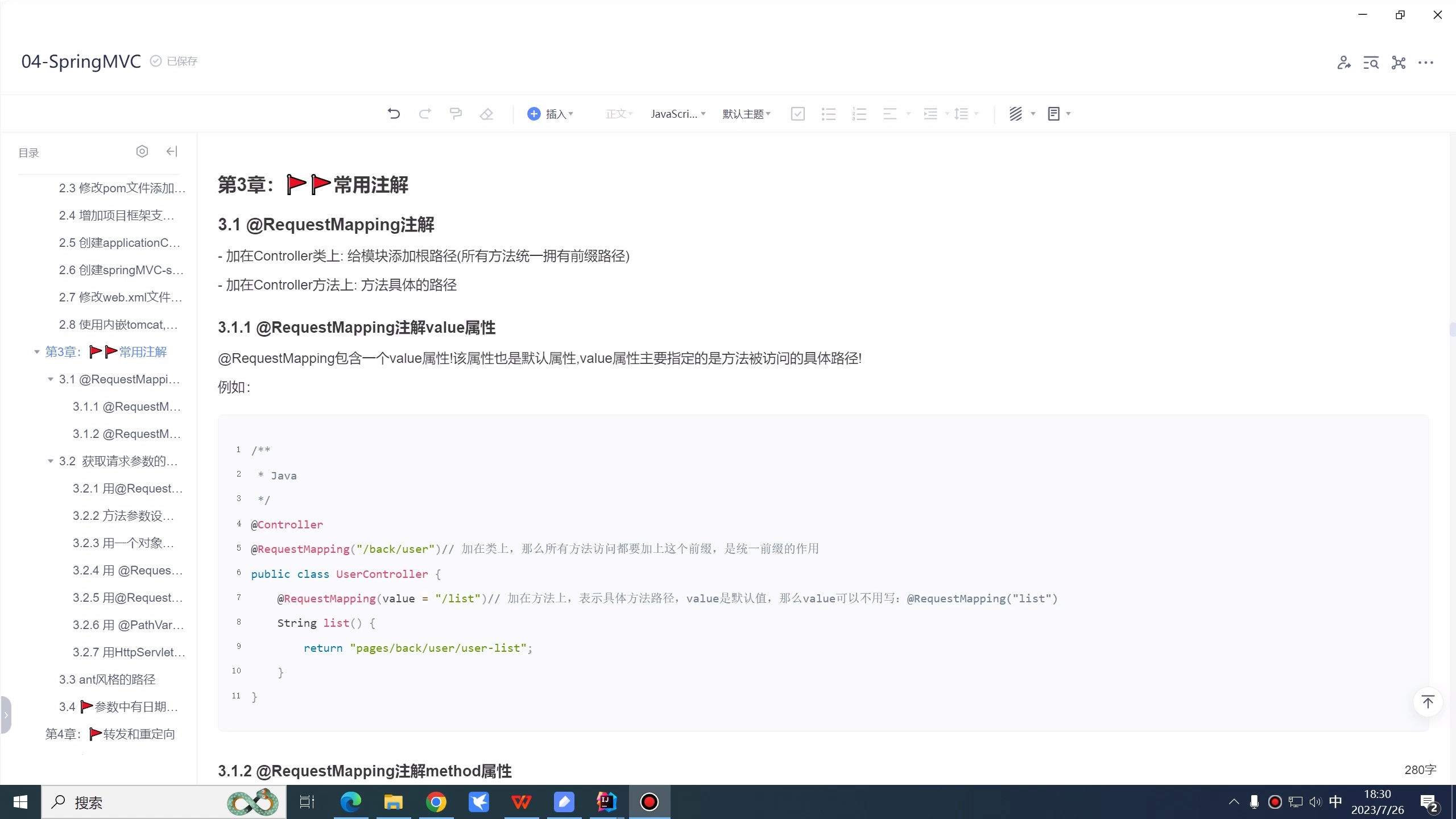Collapse the 第3章 常用注解 outline section
Screen dimensions: 1456x819
(35, 351)
